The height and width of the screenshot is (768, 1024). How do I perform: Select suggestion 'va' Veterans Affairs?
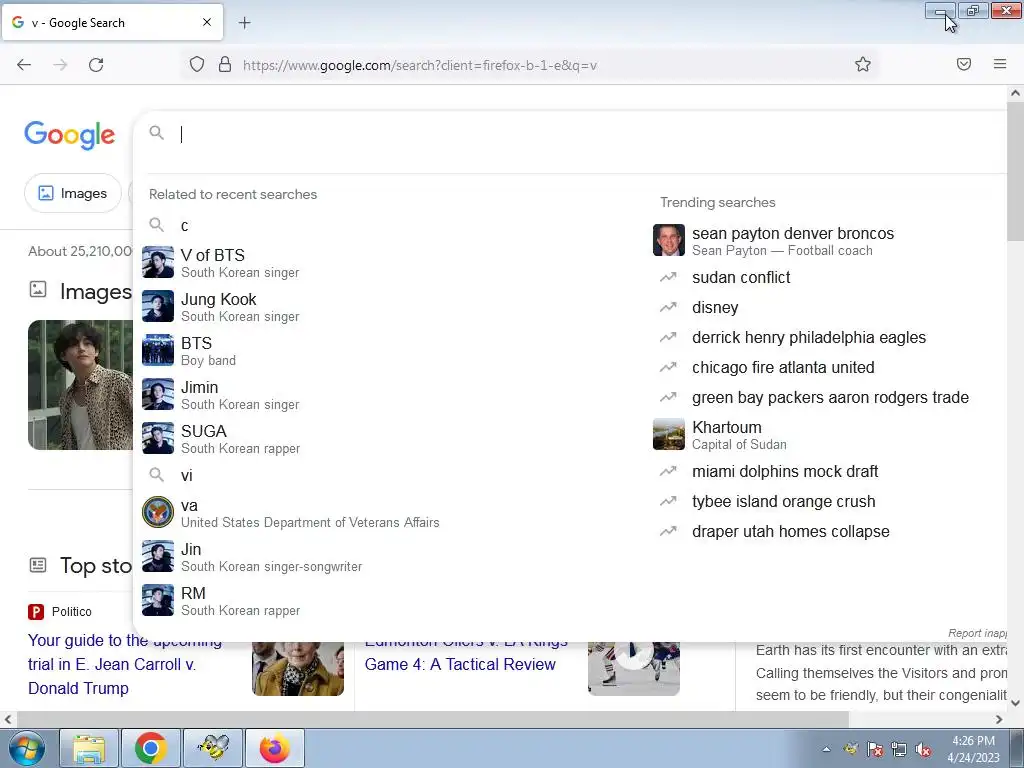coord(392,513)
